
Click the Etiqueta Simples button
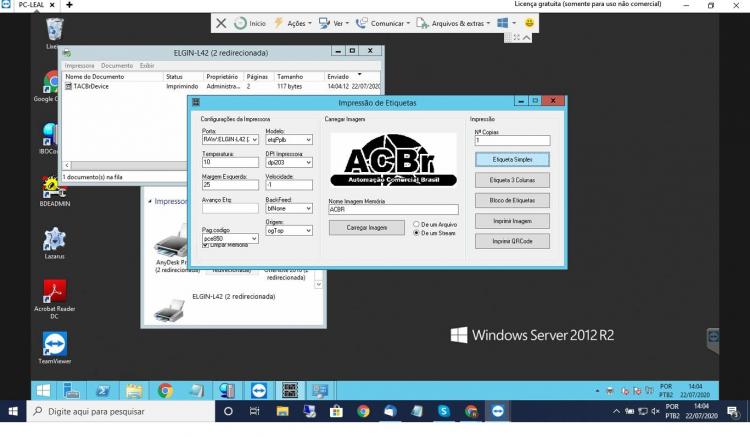point(512,160)
